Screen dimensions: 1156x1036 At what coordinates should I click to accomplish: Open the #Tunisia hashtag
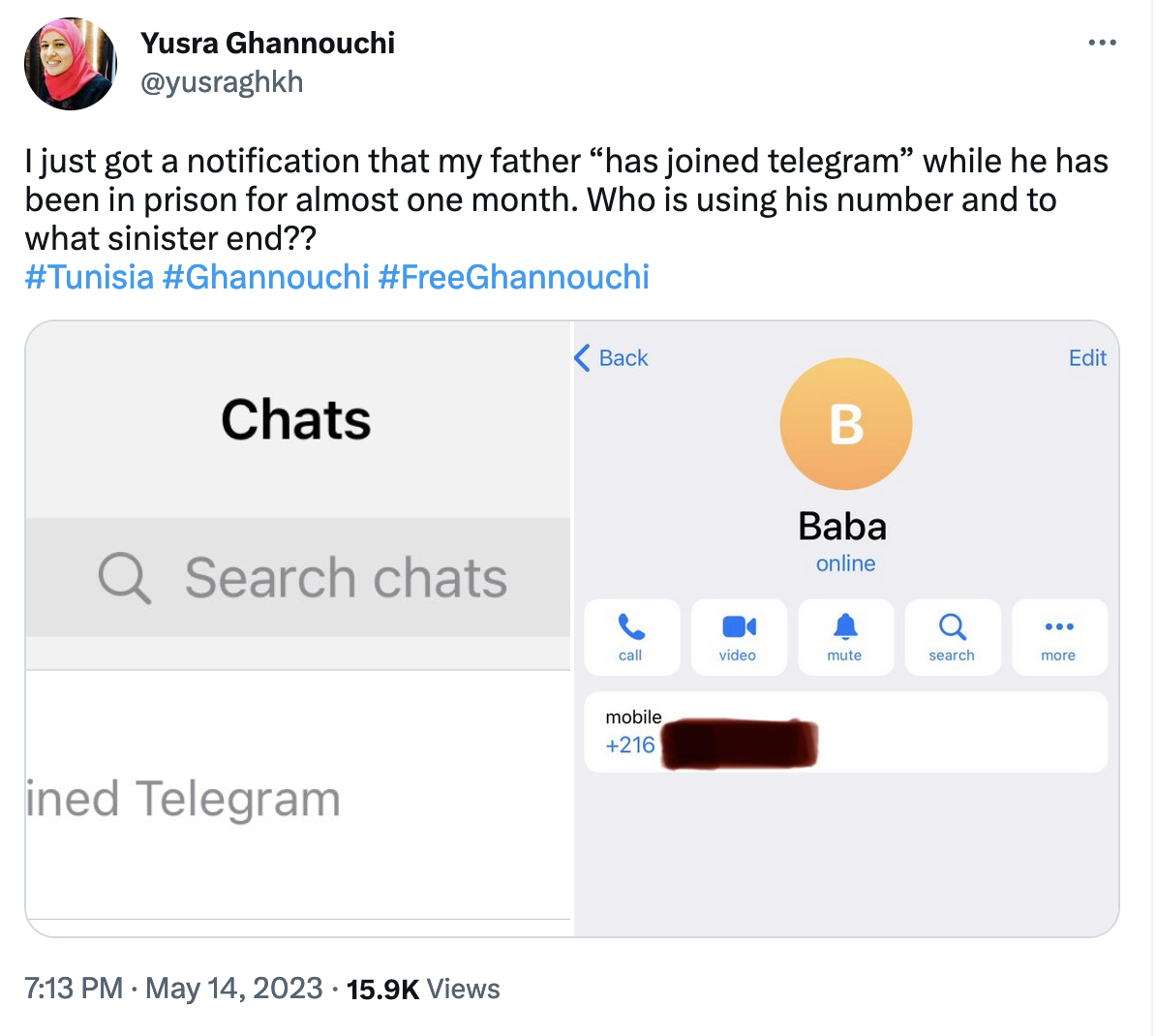[89, 277]
